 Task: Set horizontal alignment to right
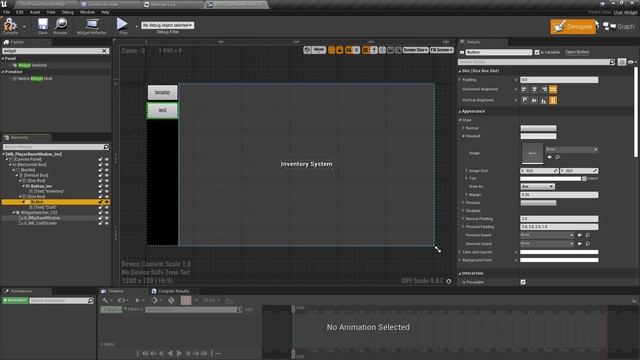click(543, 89)
